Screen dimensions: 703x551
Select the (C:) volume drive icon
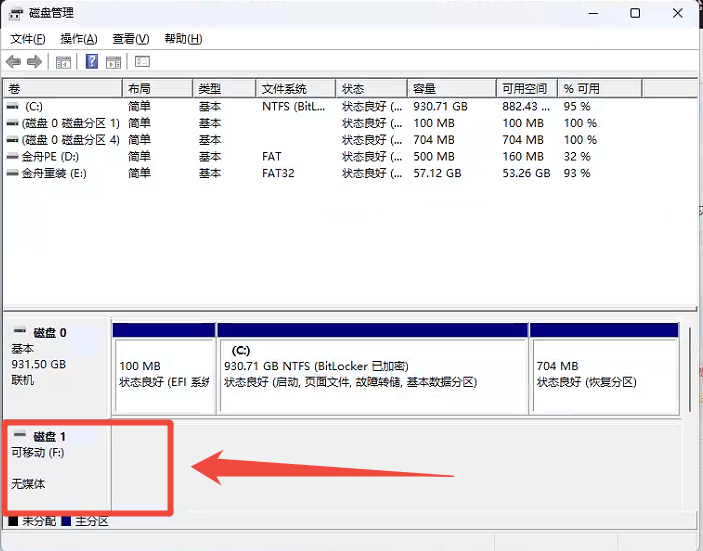(13, 106)
